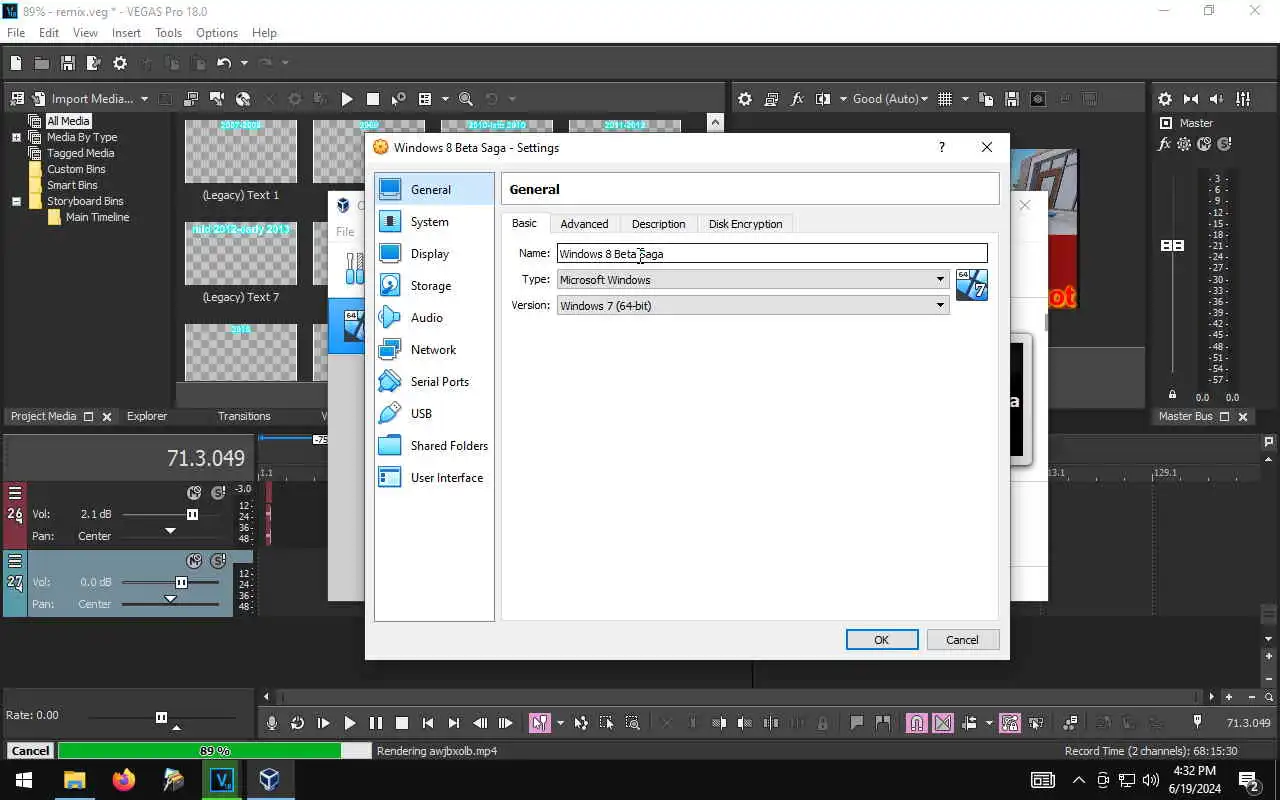Click the record microphone button in transport
This screenshot has width=1280, height=800.
272,723
